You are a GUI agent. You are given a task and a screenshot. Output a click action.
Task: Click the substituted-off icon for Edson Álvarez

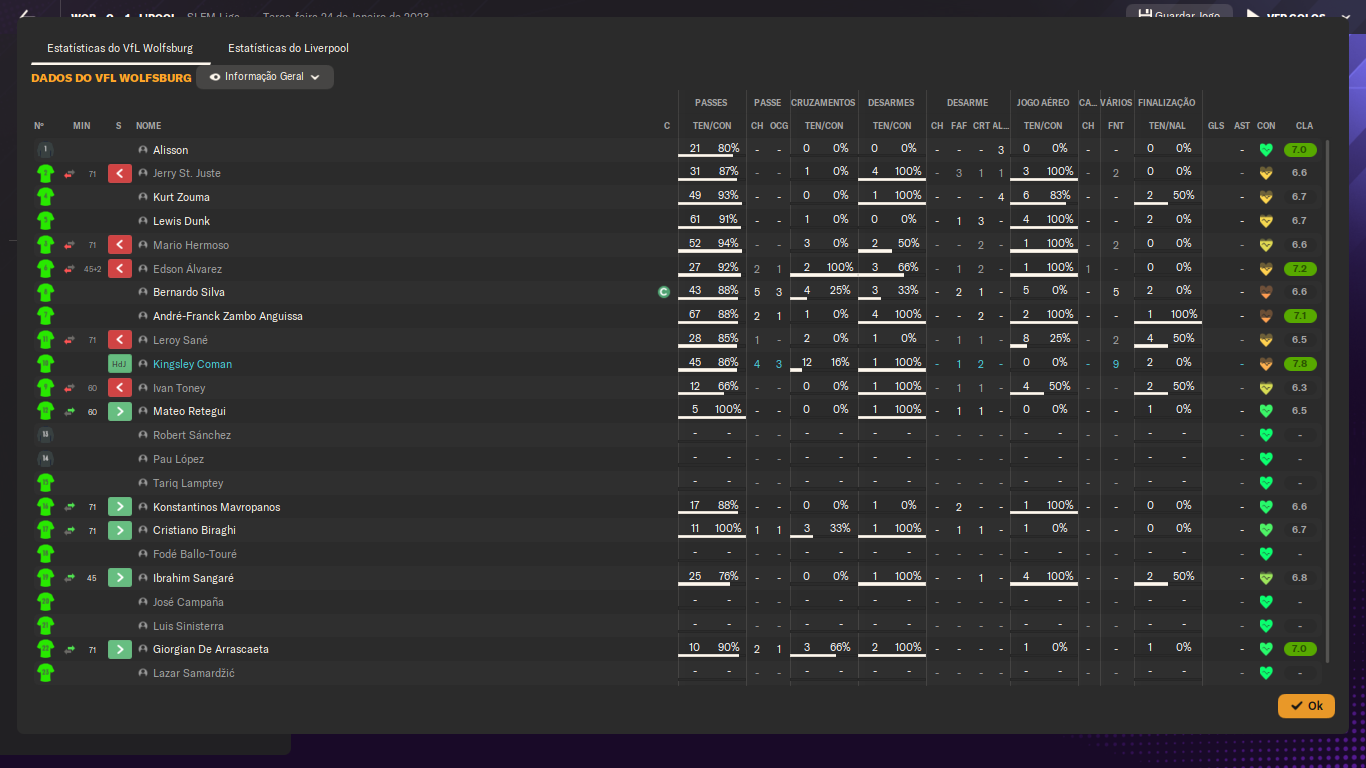(x=120, y=269)
